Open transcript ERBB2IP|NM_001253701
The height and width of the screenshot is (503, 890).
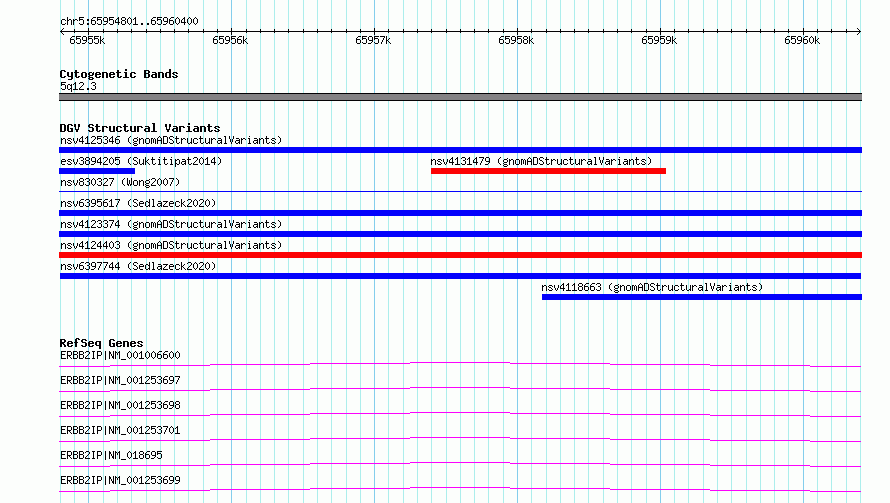click(120, 430)
